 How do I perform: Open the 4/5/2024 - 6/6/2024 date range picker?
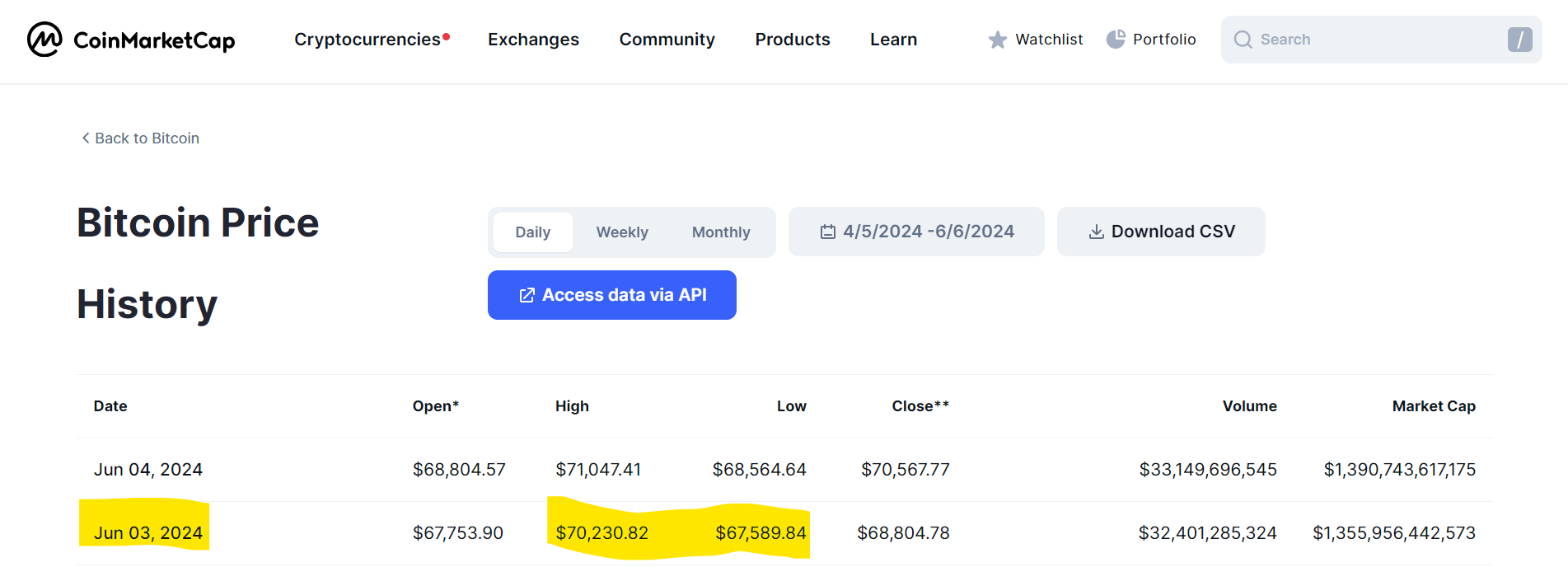[x=916, y=232]
